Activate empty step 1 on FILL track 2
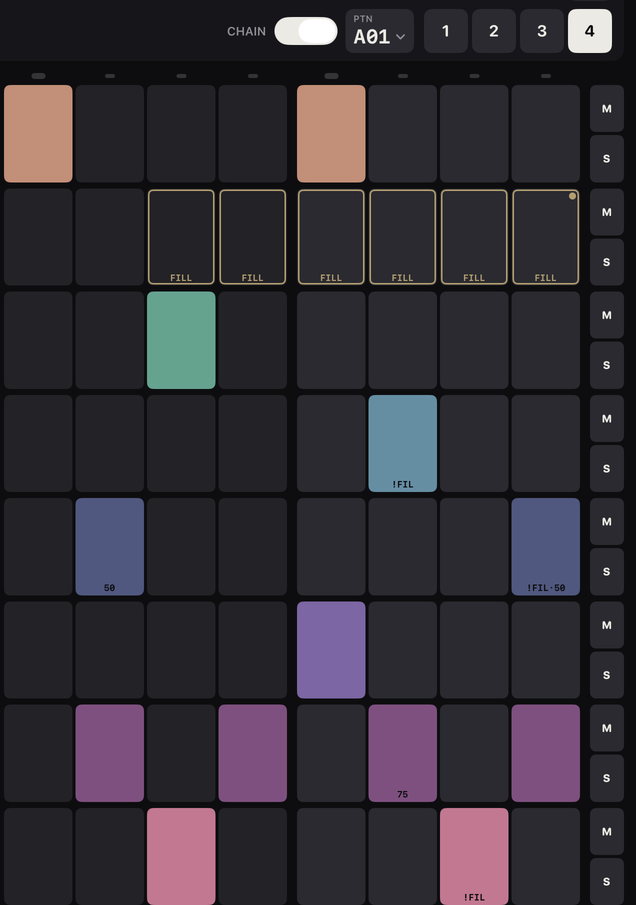Image resolution: width=636 pixels, height=905 pixels. 38,237
